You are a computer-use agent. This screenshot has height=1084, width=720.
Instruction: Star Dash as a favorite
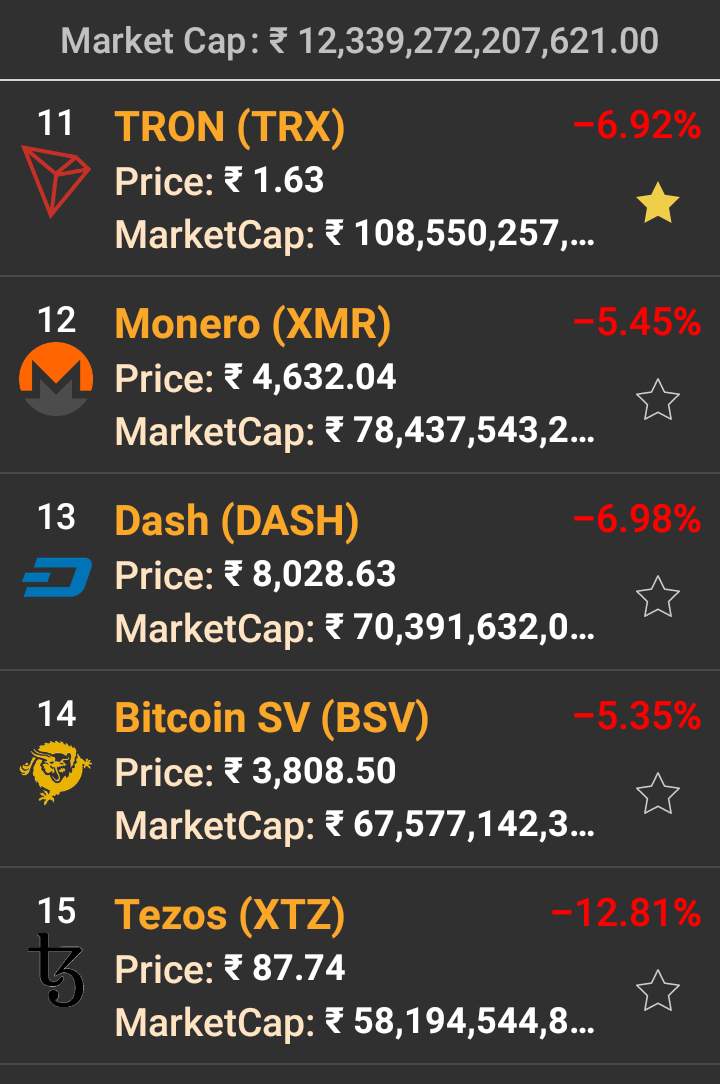tap(657, 598)
